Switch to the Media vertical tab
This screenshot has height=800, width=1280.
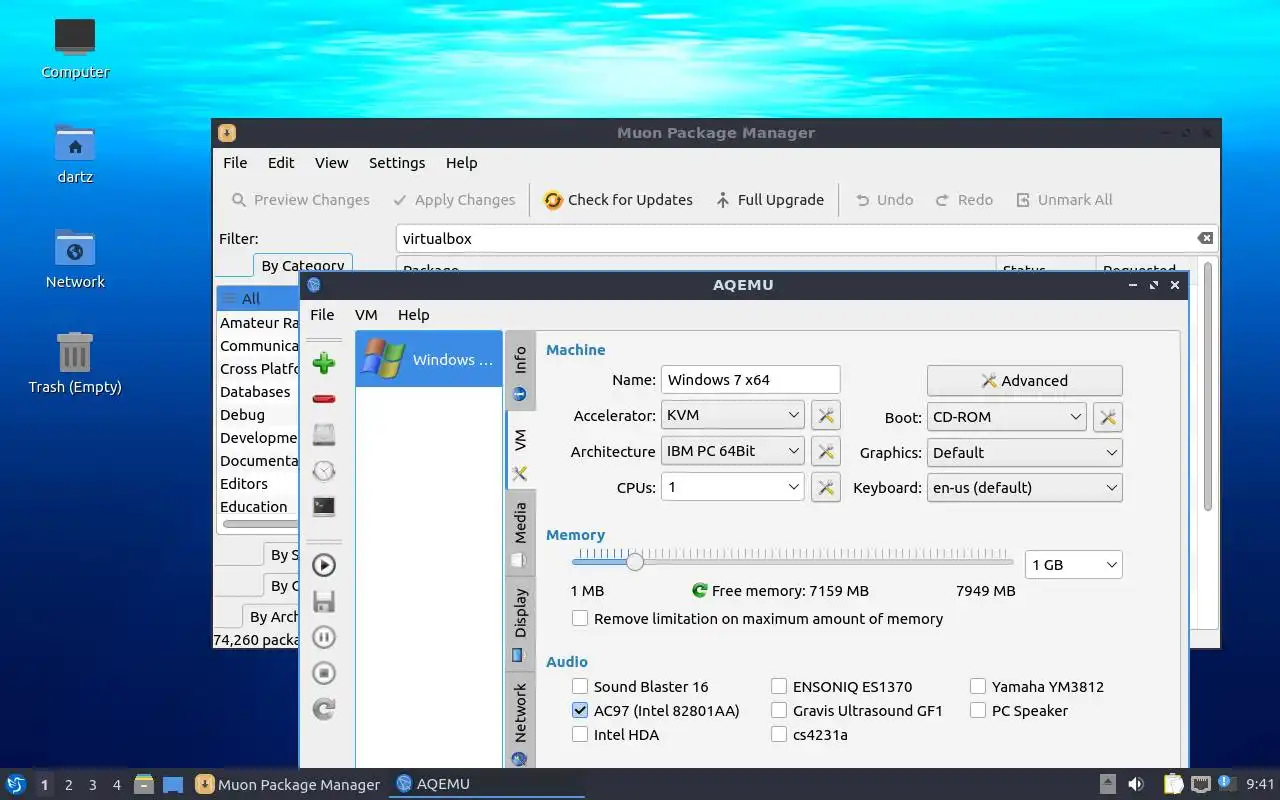pos(520,535)
